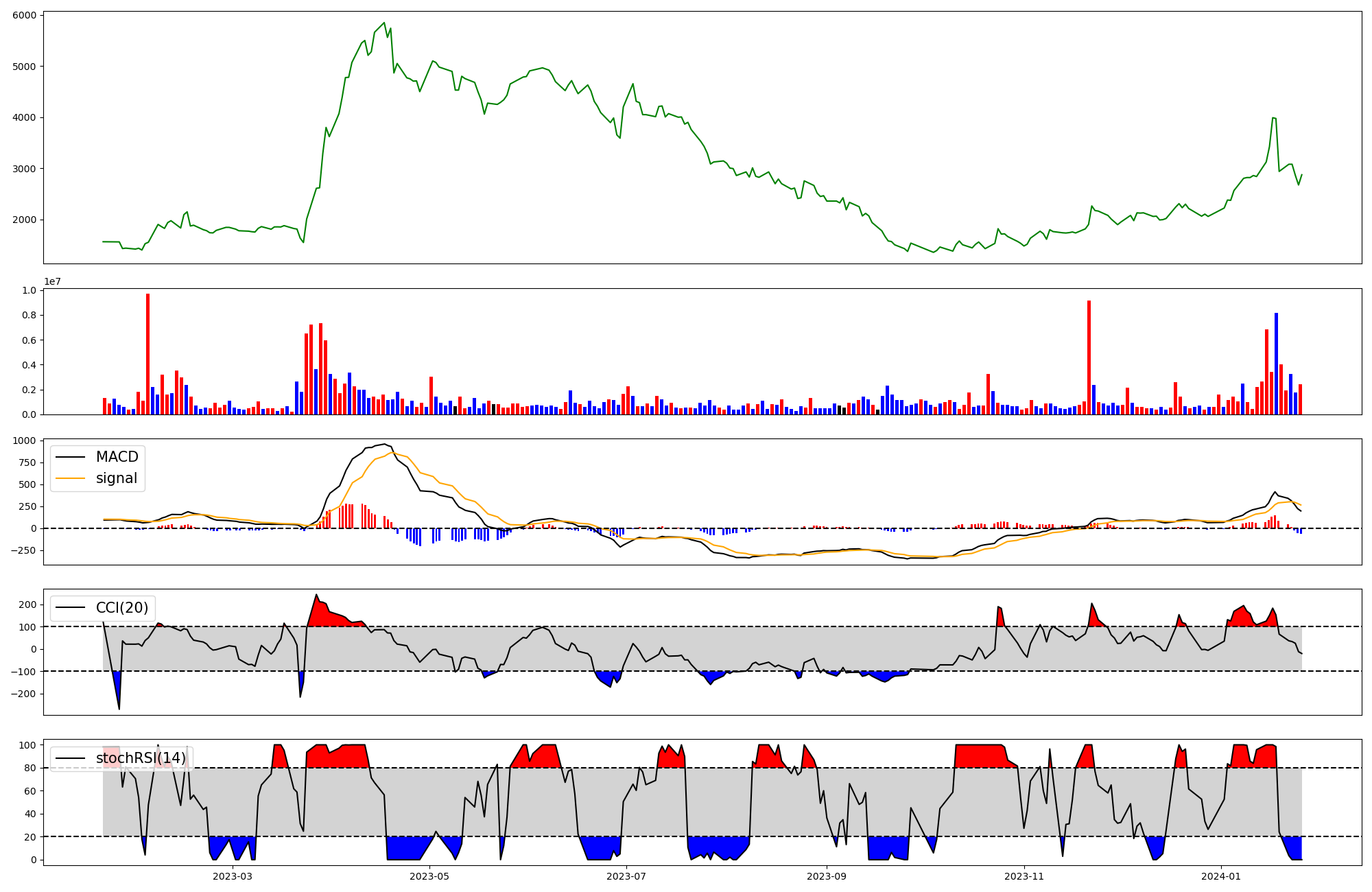Click the 2024-01 x-axis date label
The image size is (1372, 892).
coord(1222,876)
